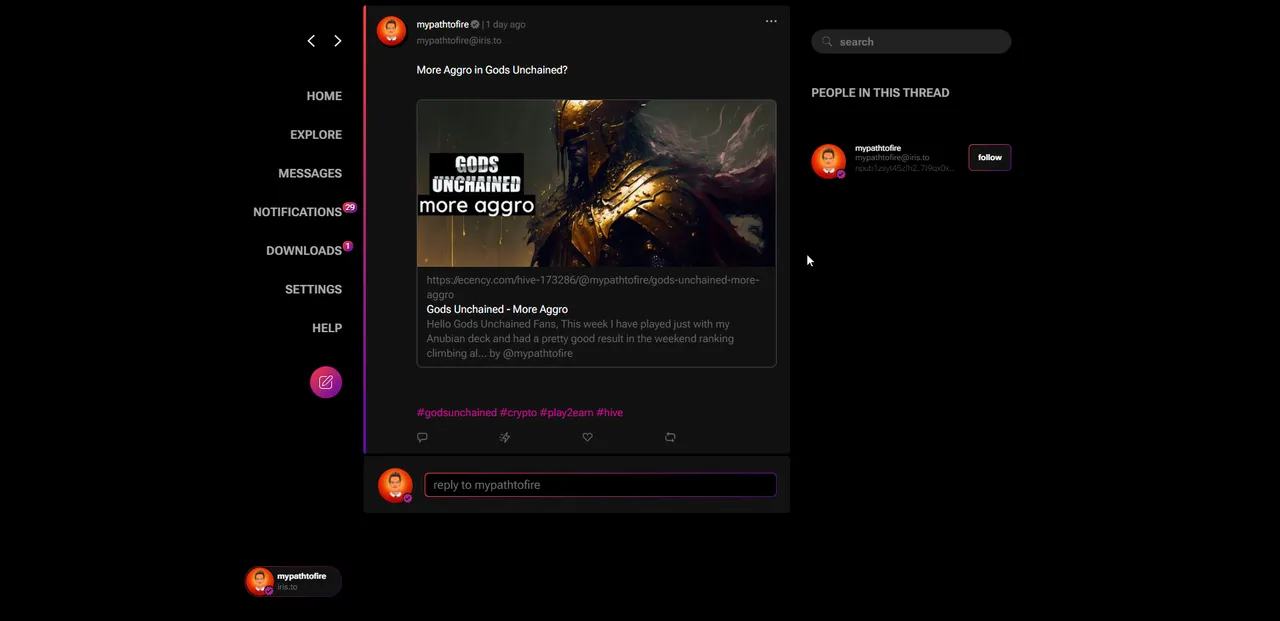This screenshot has width=1280, height=621.
Task: Open the #hive hashtag
Action: pyautogui.click(x=610, y=412)
